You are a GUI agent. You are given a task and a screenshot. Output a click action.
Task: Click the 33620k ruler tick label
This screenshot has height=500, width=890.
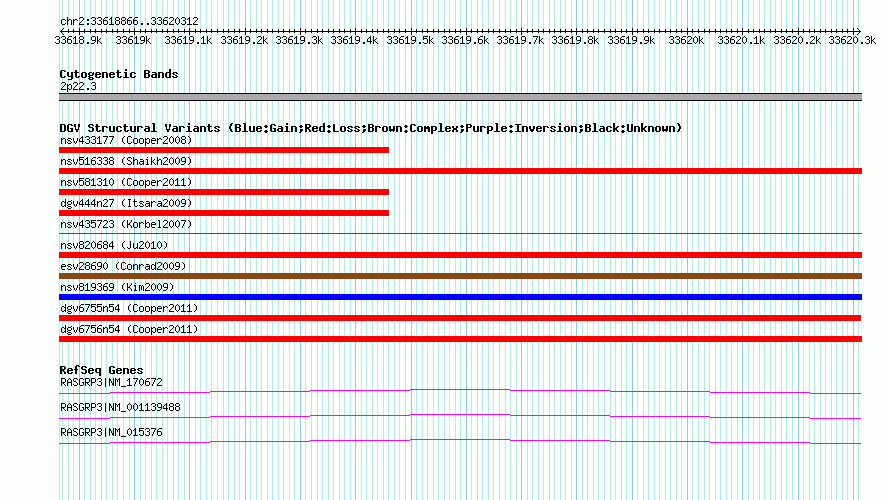(x=686, y=40)
